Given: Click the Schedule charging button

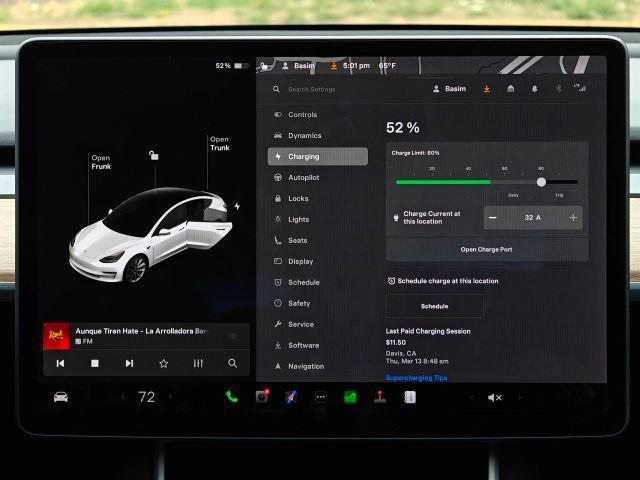Looking at the screenshot, I should point(434,306).
